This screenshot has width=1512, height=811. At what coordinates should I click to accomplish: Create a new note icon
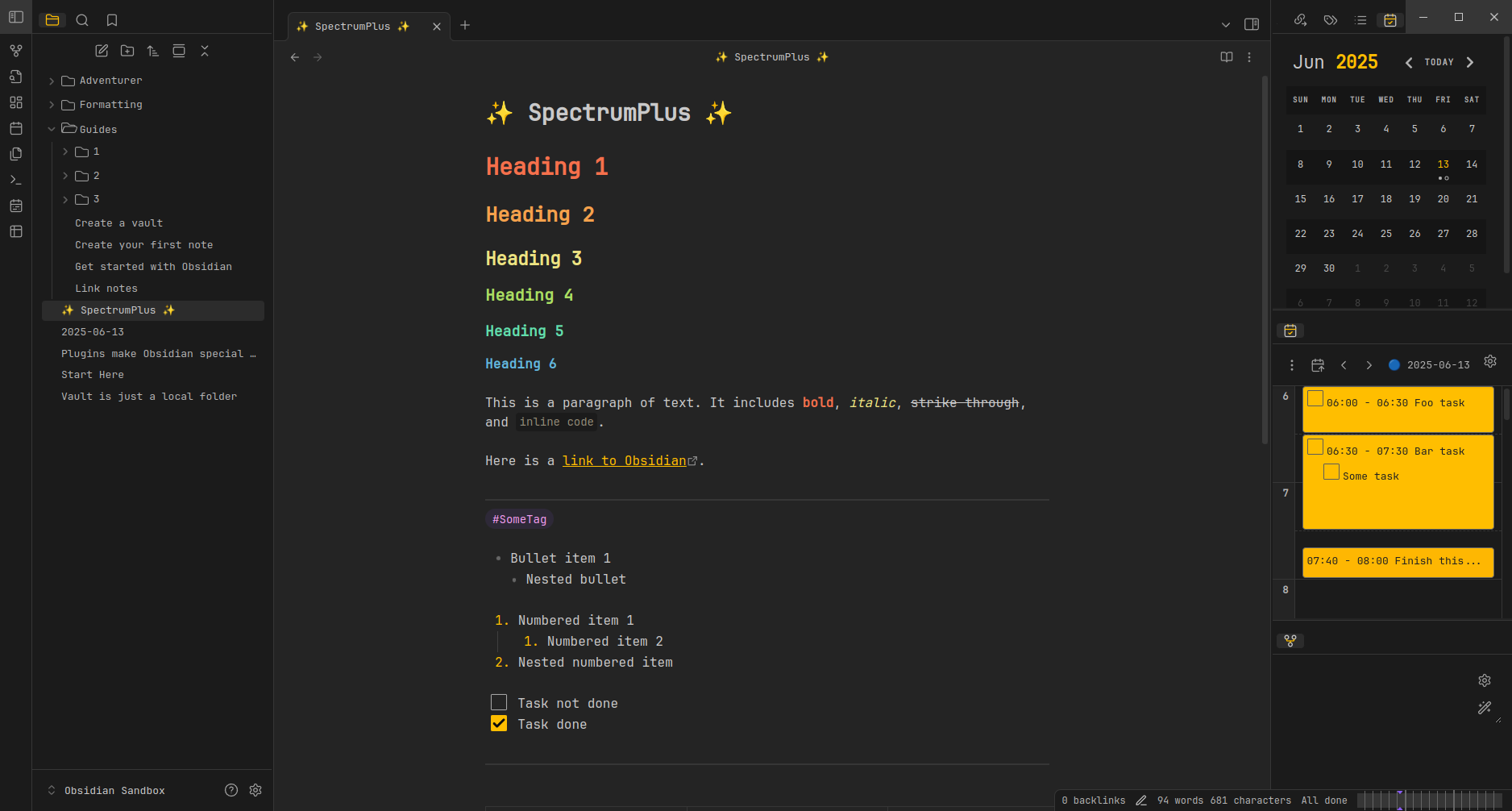(102, 51)
